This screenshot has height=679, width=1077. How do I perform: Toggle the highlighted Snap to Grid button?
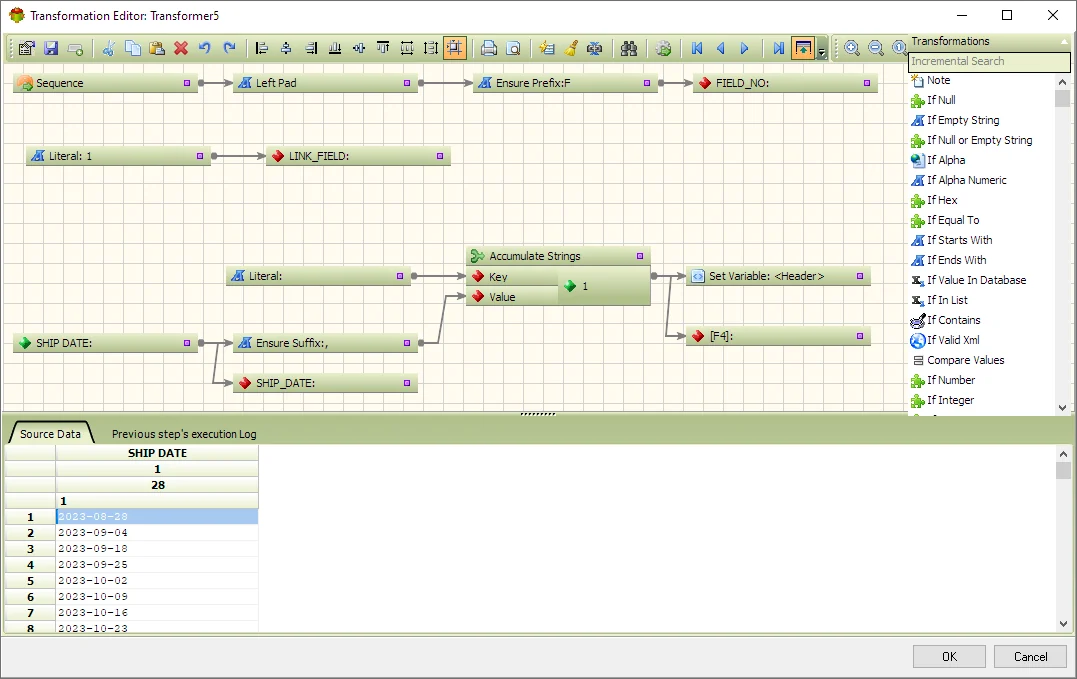pos(455,48)
